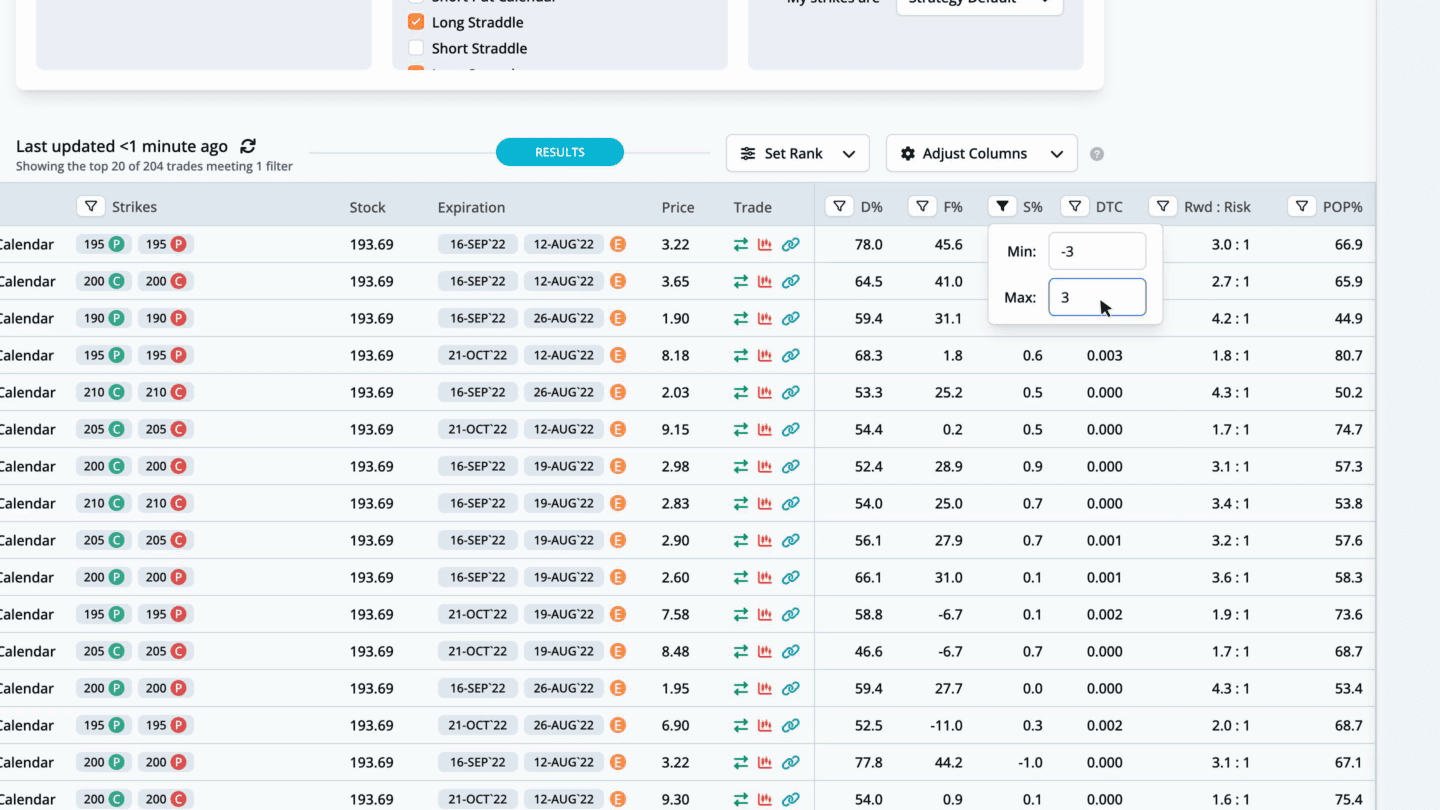Check the Short Straddle checkbox
1440x810 pixels.
416,48
